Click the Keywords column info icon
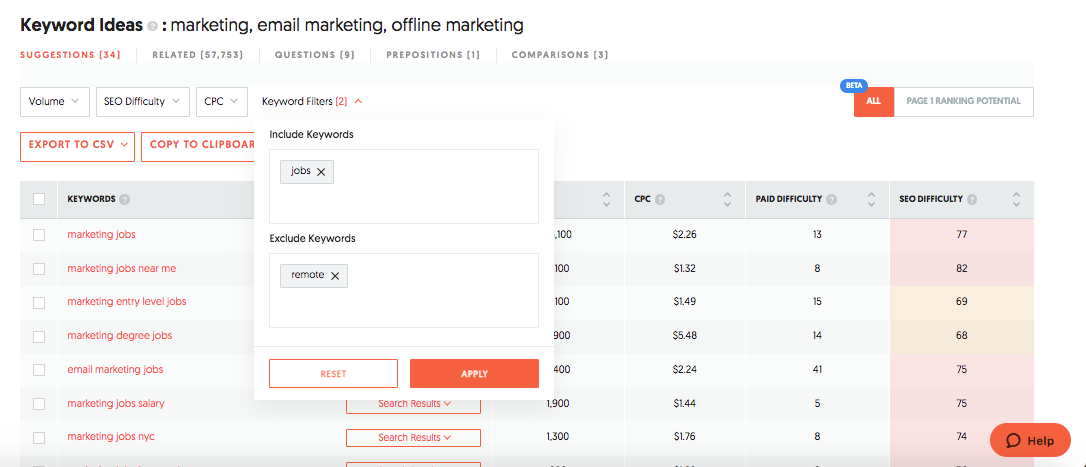The width and height of the screenshot is (1086, 467). click(125, 199)
